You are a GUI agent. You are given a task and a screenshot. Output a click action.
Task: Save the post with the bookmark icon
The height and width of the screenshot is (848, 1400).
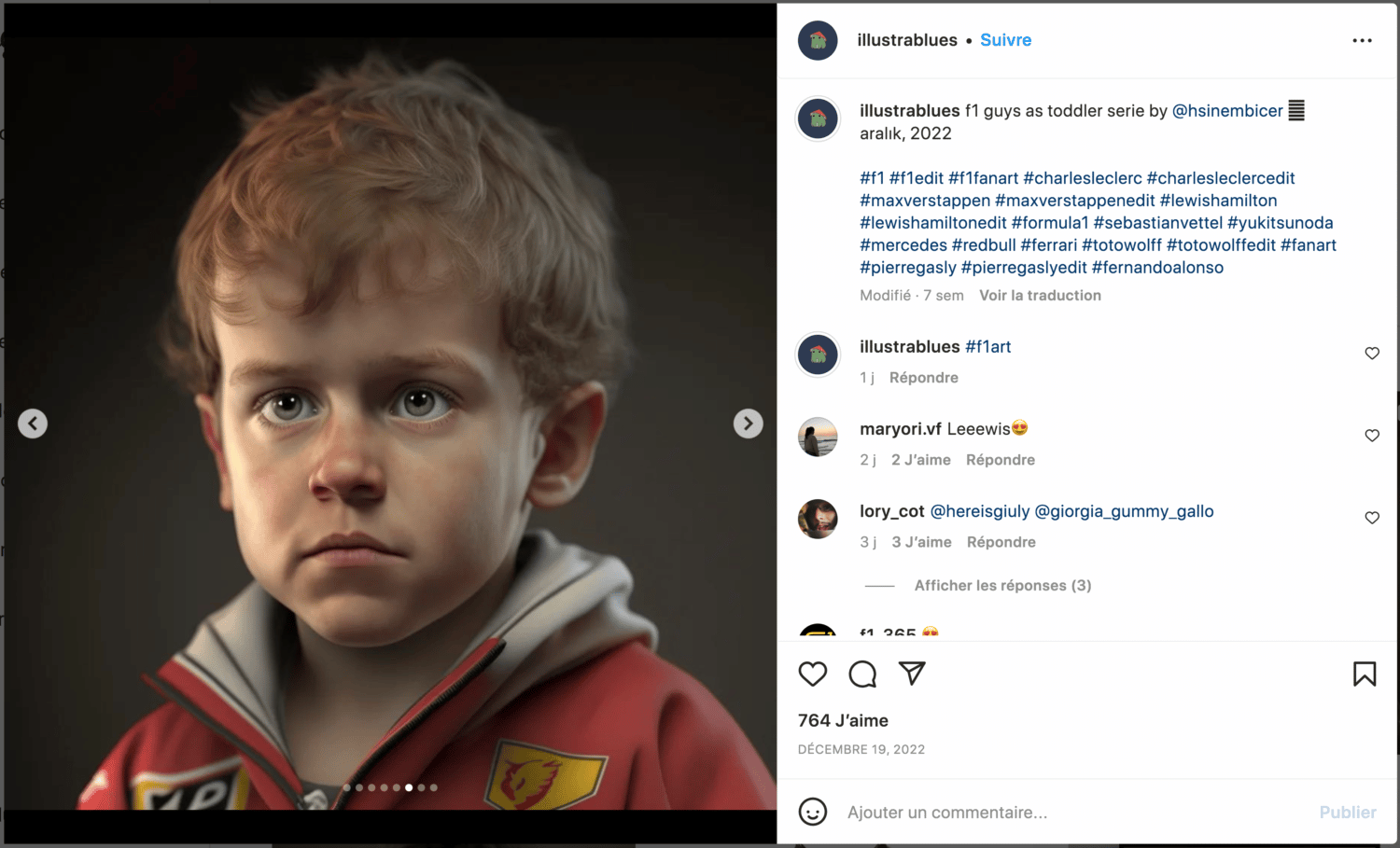point(1365,674)
